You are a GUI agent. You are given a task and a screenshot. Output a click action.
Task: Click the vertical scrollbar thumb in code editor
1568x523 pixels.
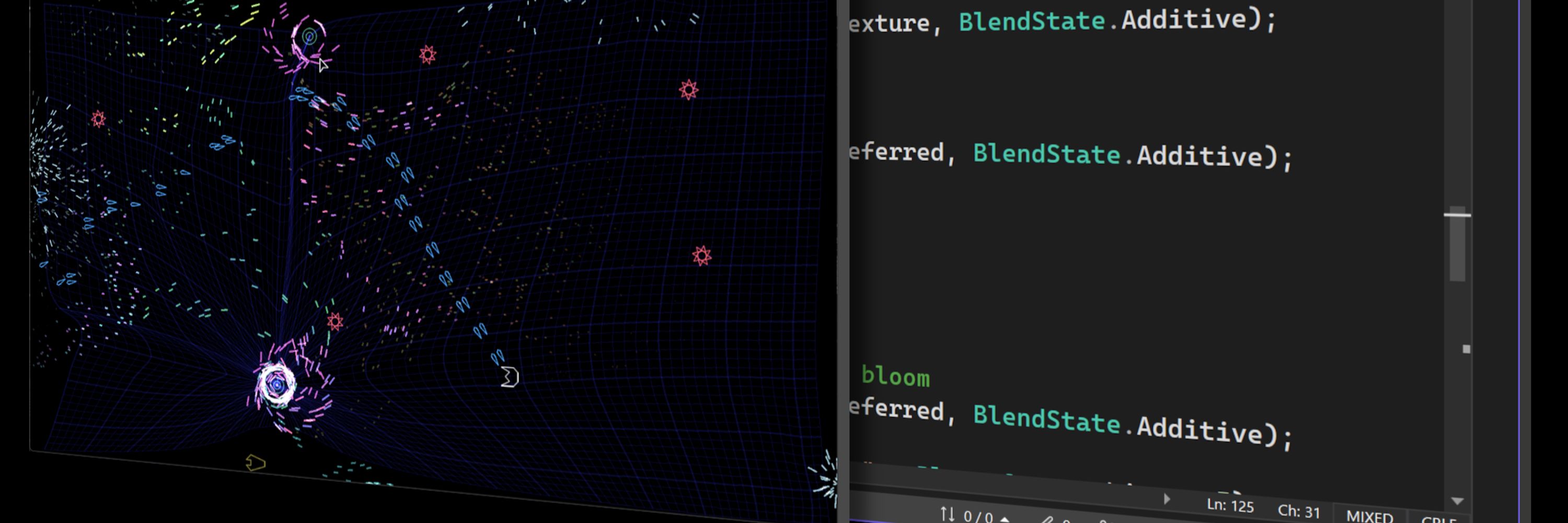click(x=1457, y=244)
